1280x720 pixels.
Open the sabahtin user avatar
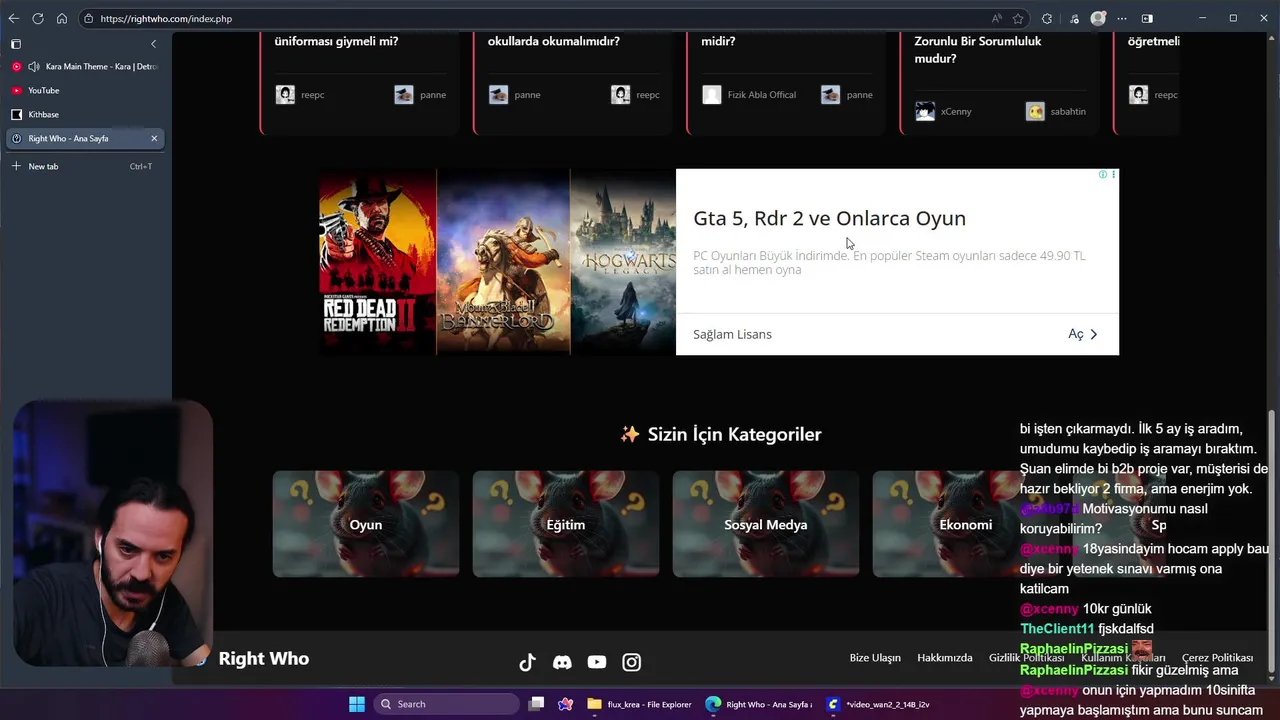(1035, 111)
